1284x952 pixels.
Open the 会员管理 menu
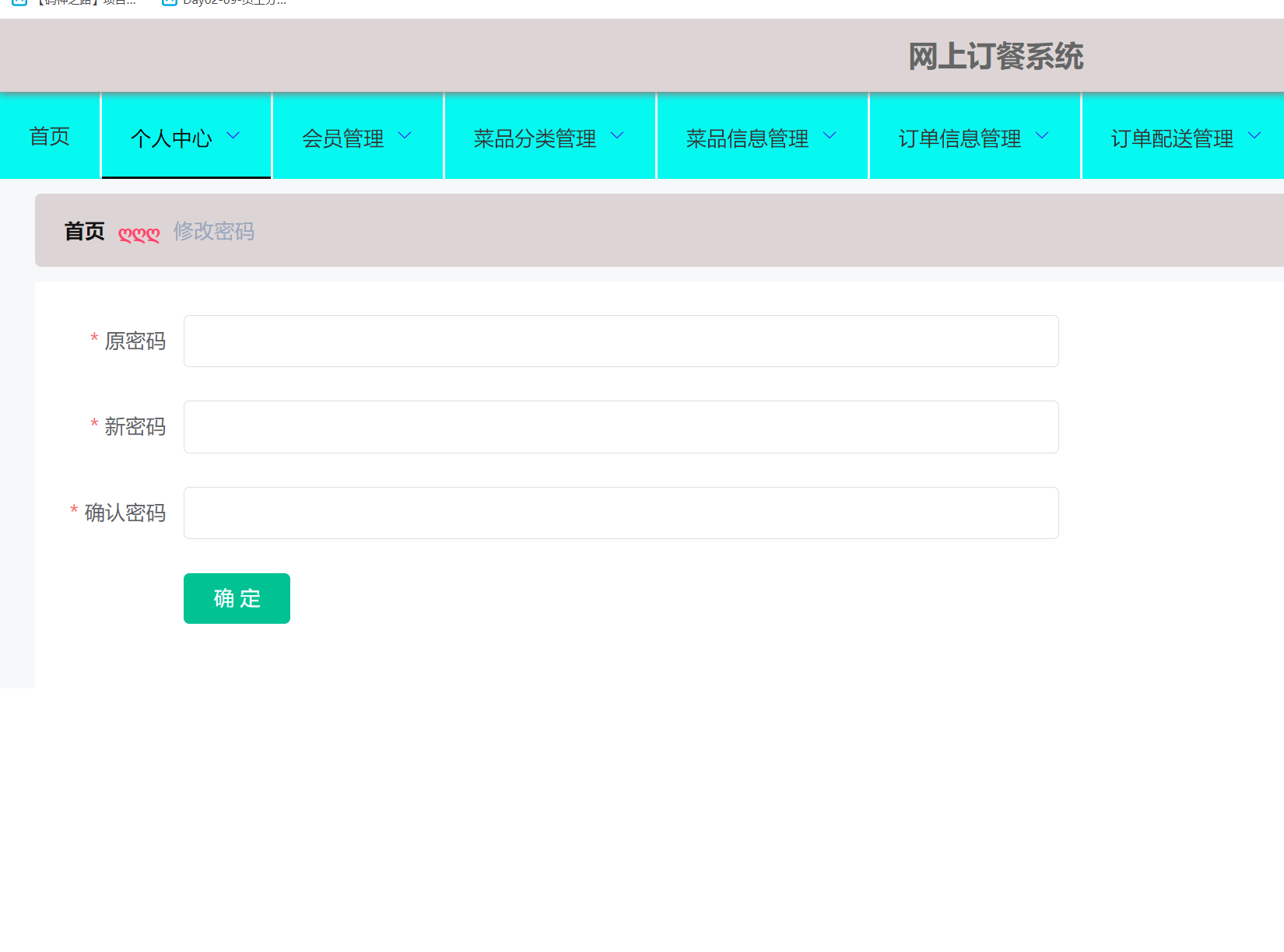pyautogui.click(x=358, y=136)
